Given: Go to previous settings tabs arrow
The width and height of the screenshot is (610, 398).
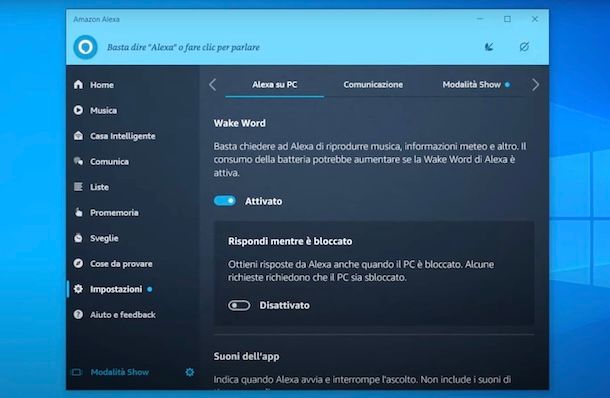Looking at the screenshot, I should (x=212, y=84).
